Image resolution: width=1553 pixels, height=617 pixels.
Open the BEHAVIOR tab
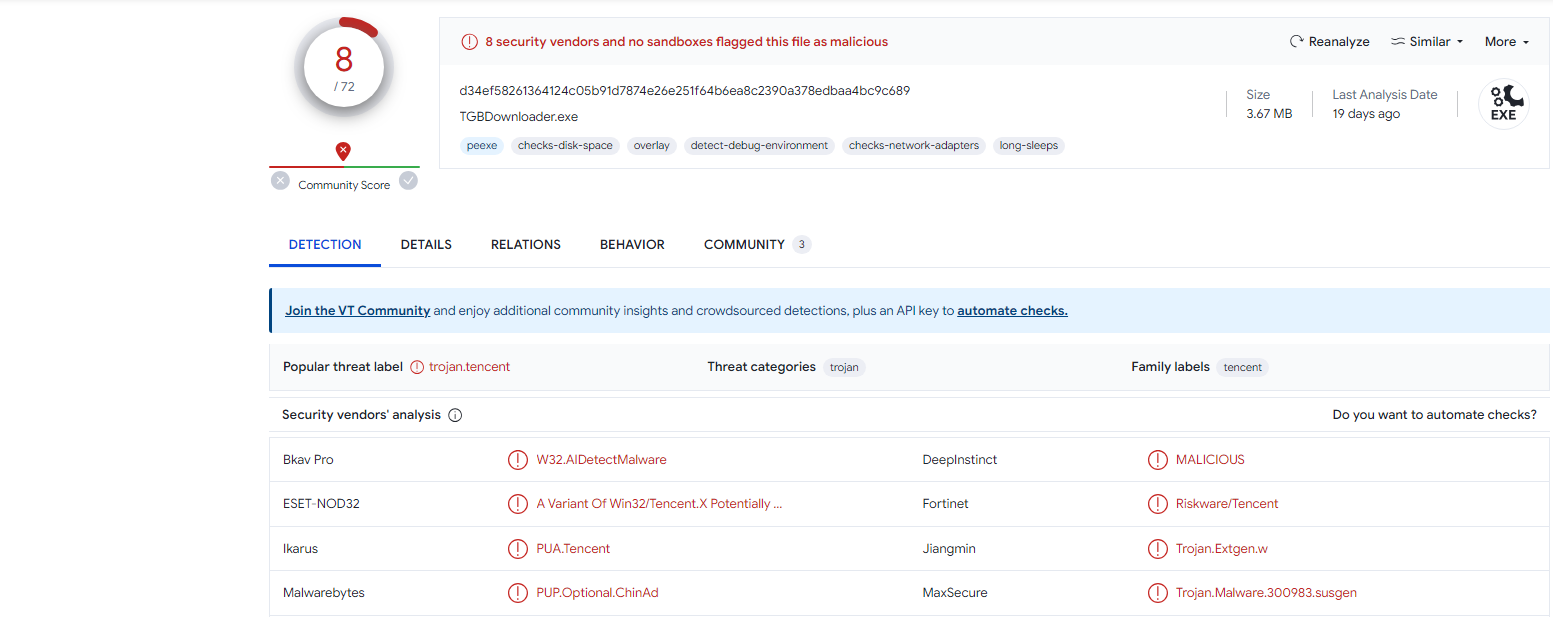point(632,245)
